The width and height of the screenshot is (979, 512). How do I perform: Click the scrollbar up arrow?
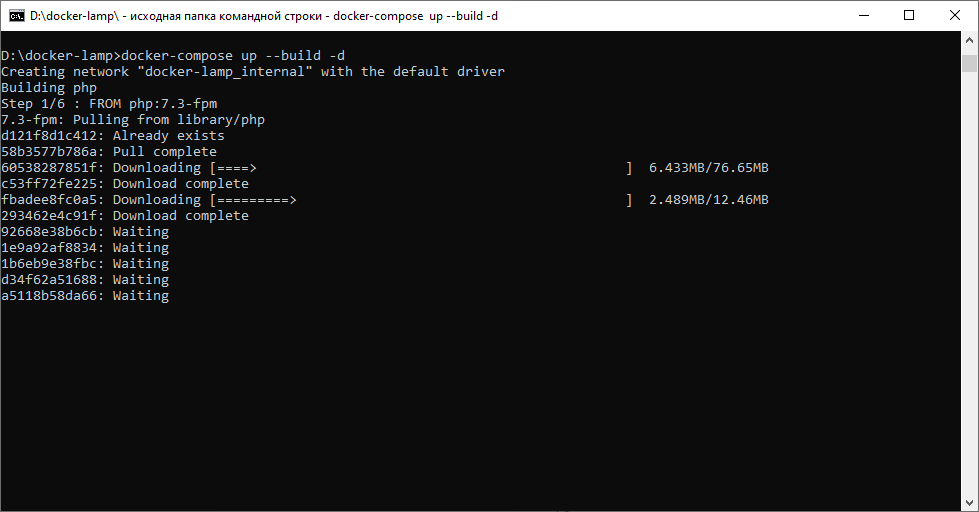point(969,40)
